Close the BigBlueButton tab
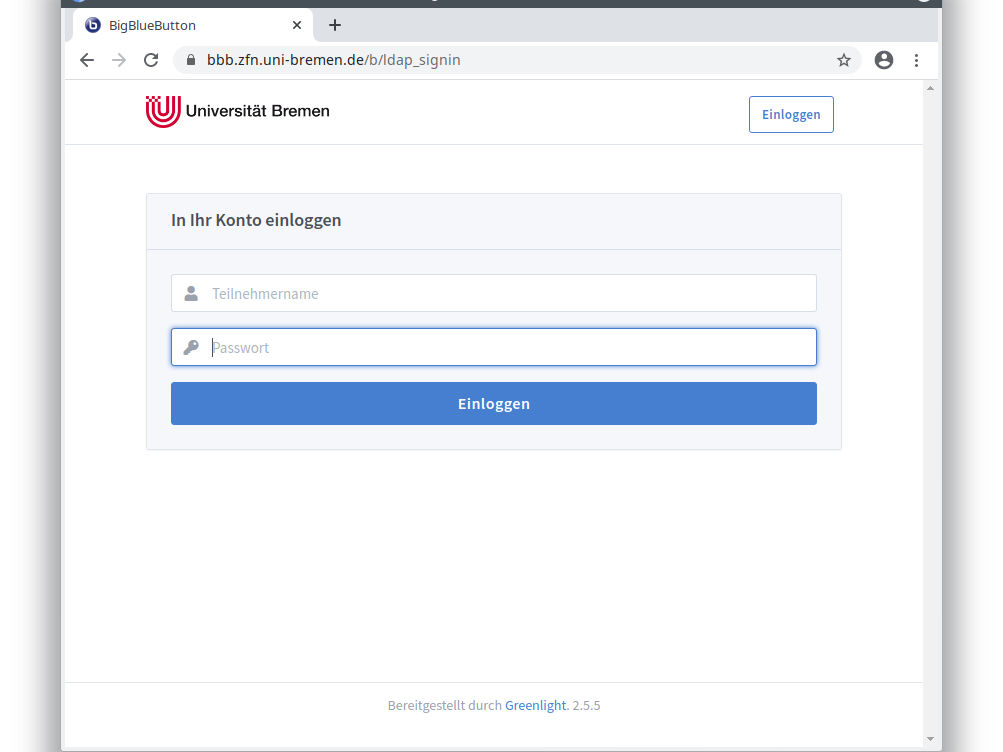 297,25
